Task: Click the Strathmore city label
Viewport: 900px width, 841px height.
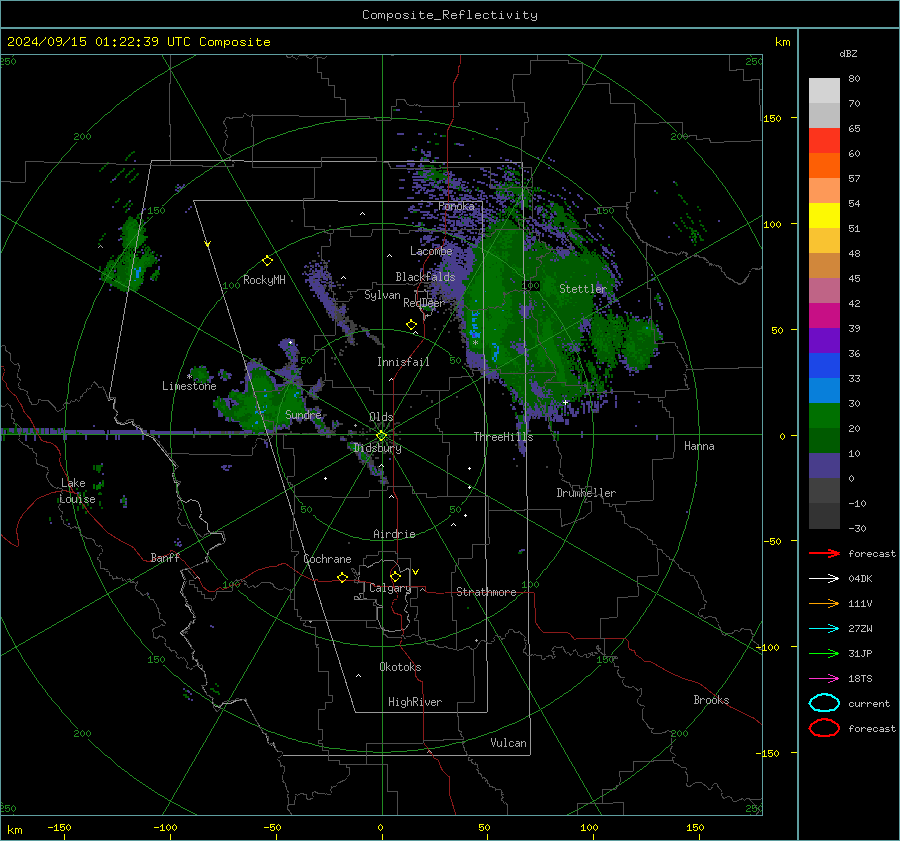Action: [486, 592]
